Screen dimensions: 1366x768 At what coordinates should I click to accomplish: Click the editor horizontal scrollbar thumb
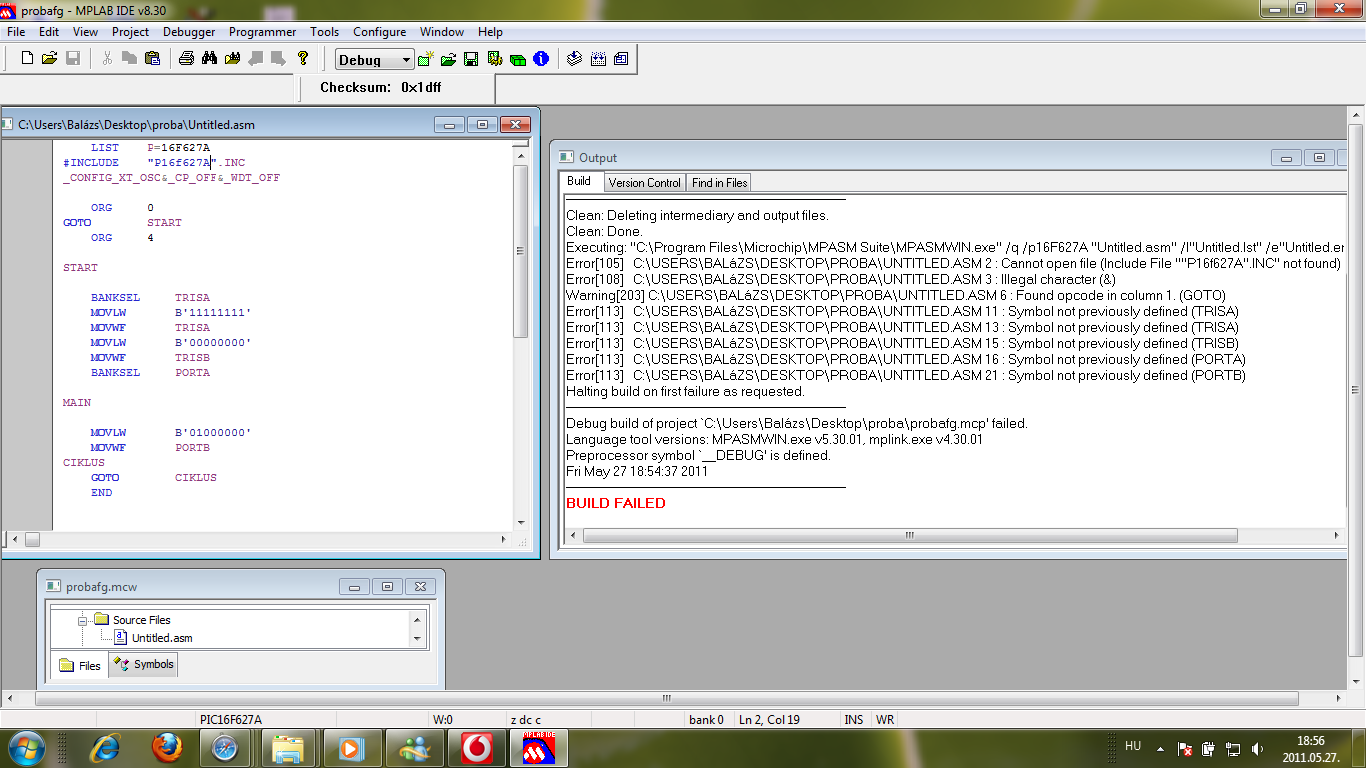point(32,539)
